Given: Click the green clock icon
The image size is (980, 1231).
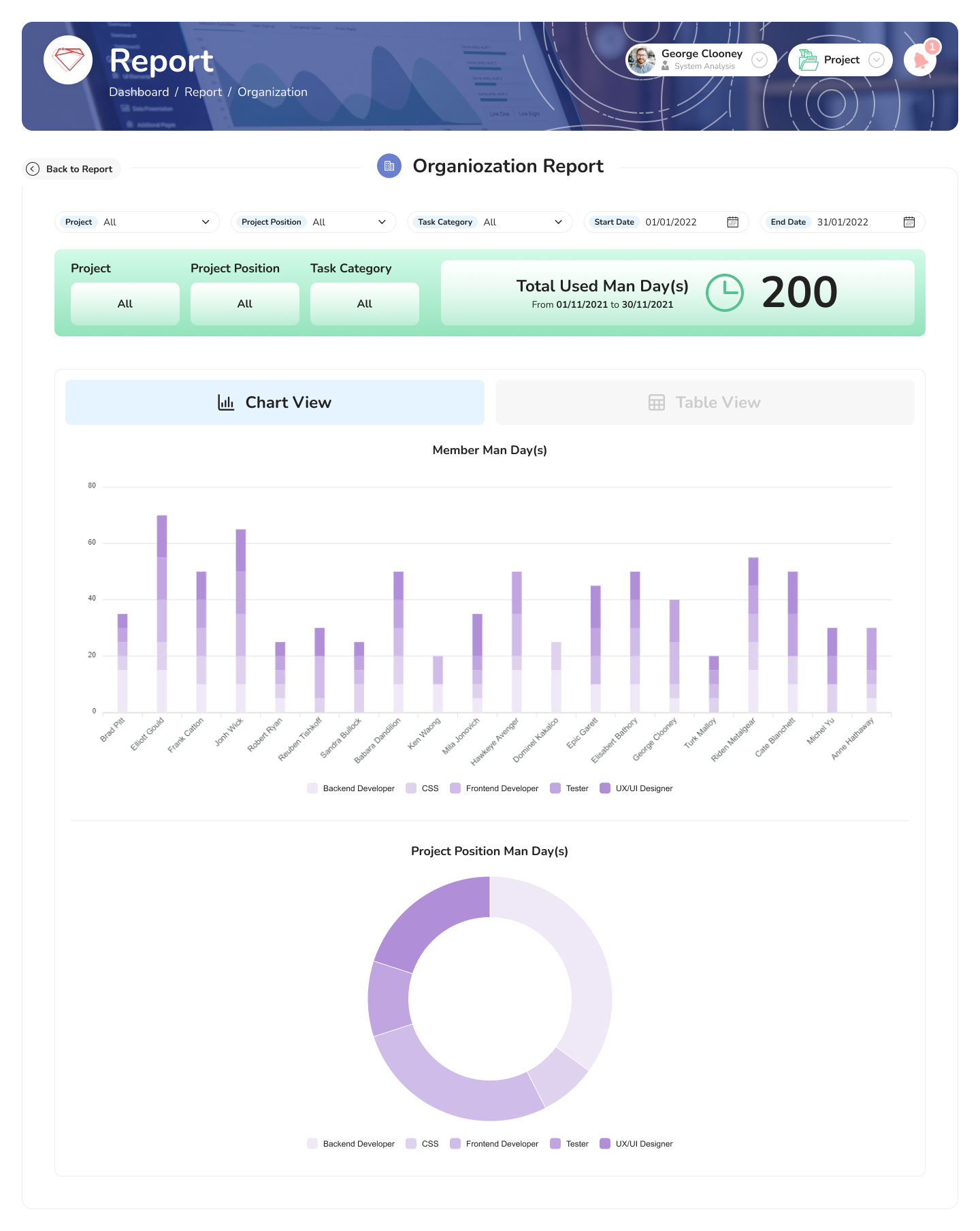Looking at the screenshot, I should 724,293.
